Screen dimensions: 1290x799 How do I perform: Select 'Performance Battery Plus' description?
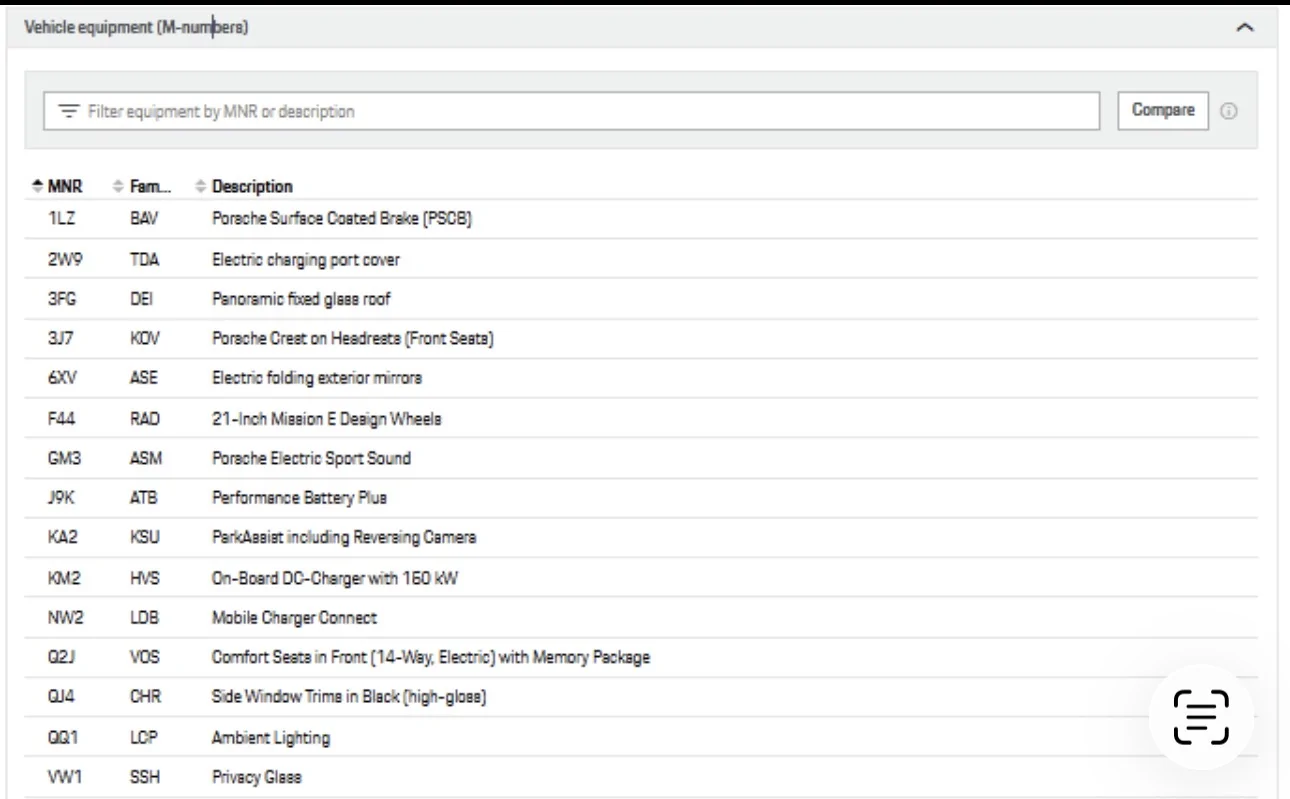[x=299, y=497]
